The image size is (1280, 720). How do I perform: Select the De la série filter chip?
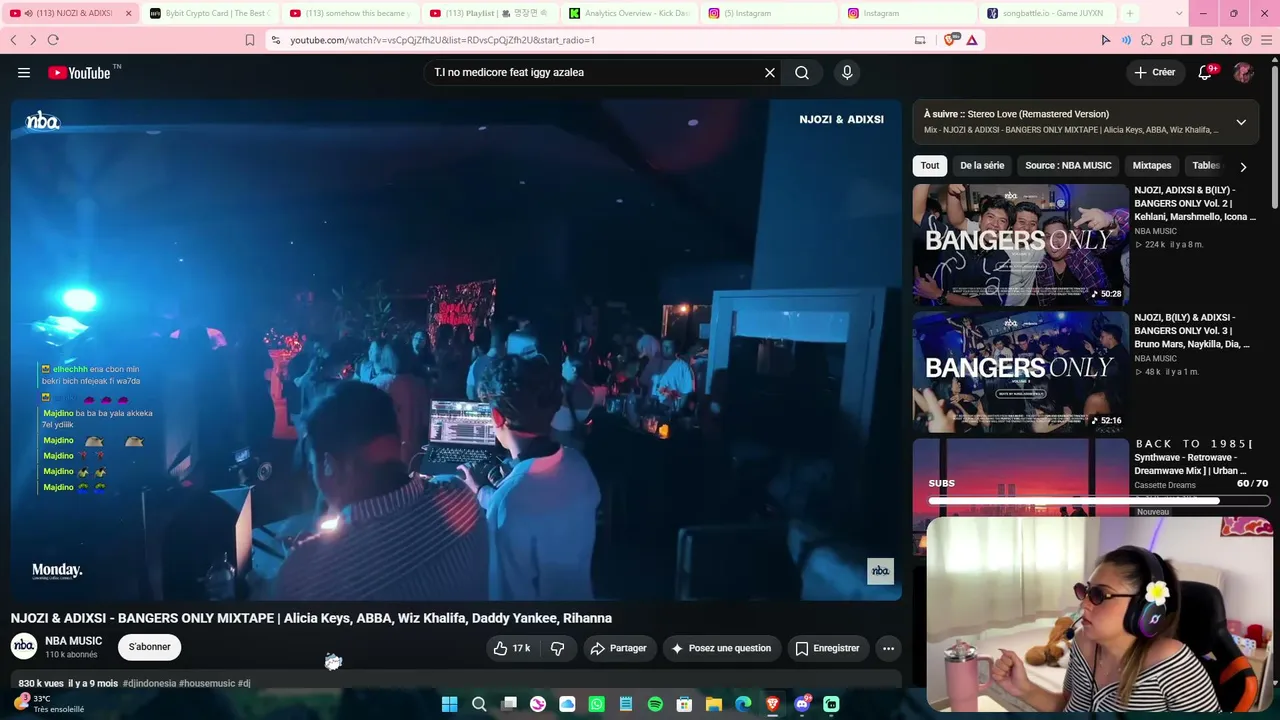pyautogui.click(x=982, y=166)
